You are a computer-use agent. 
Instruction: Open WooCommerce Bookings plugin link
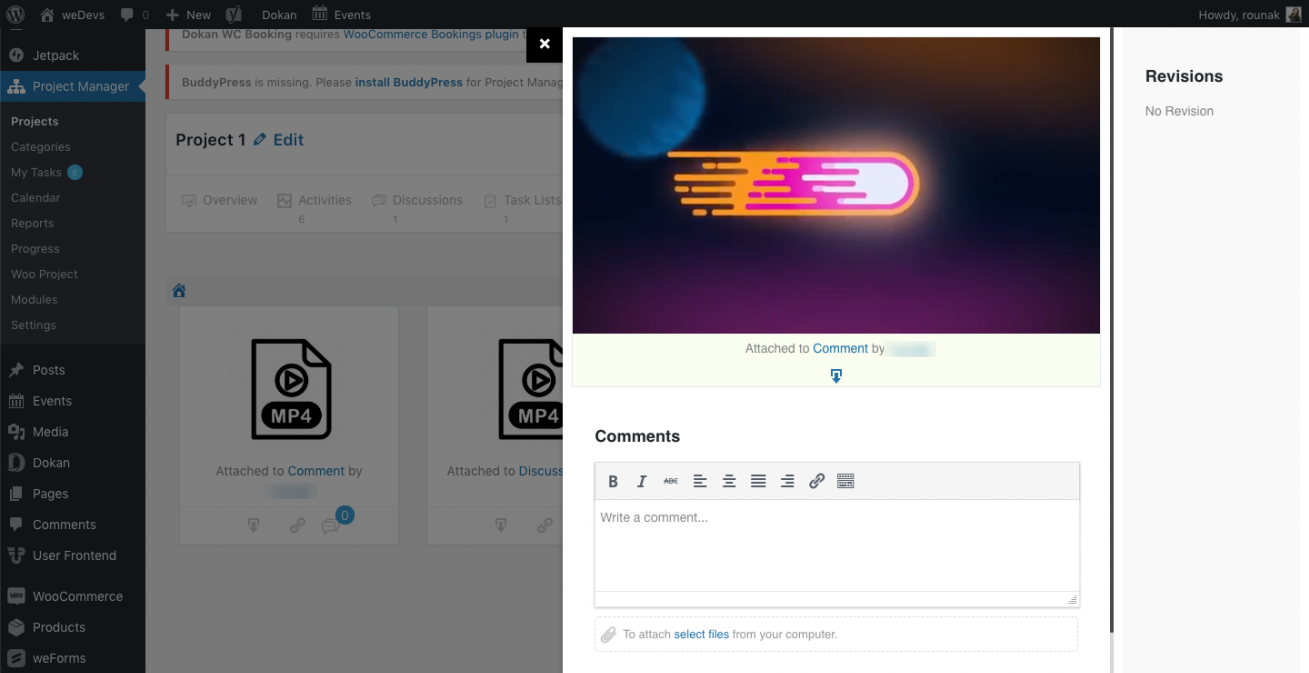(x=431, y=35)
